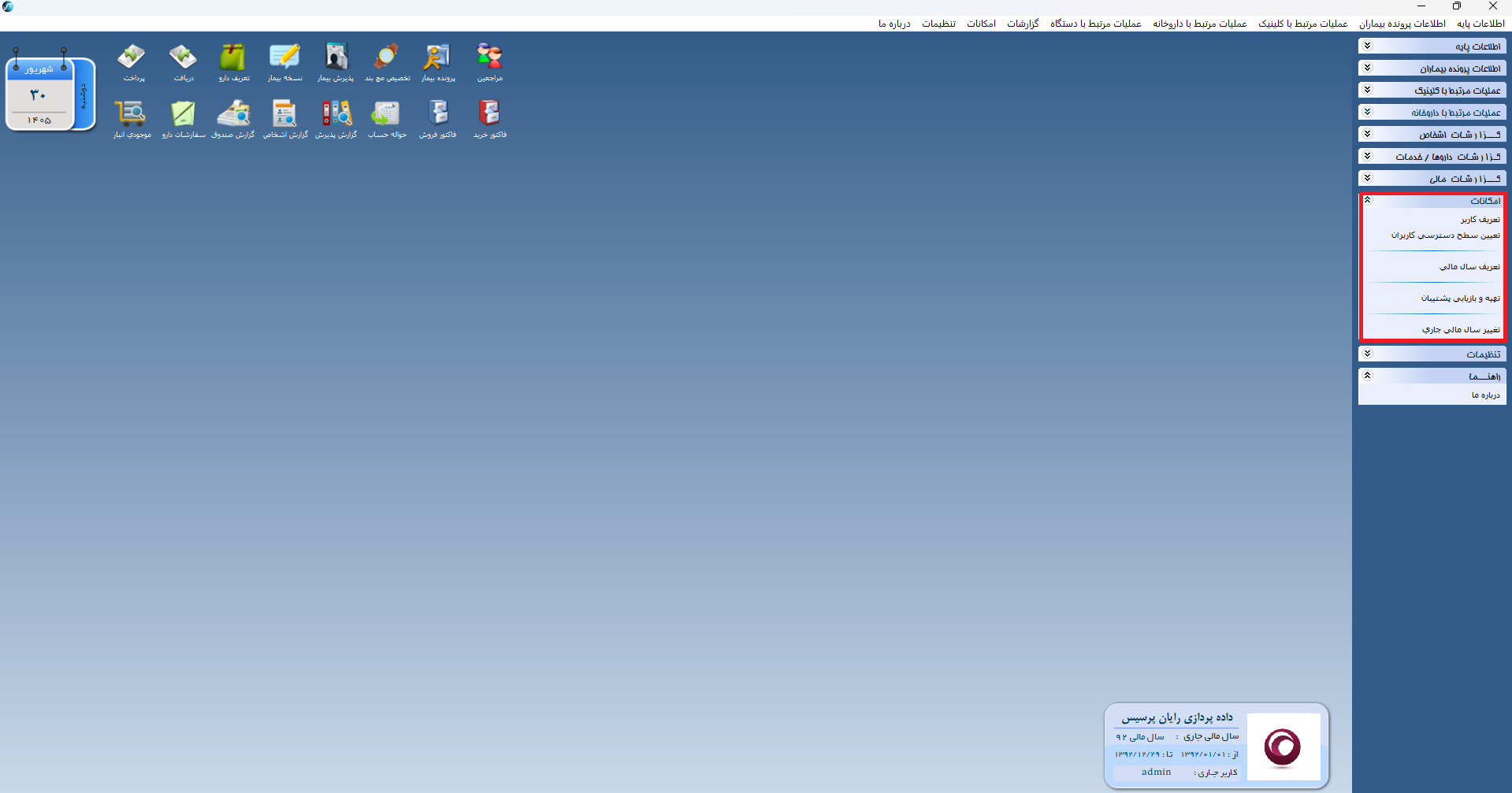Open the مراجعين (clients) shortcut icon
The height and width of the screenshot is (793, 1512).
489,62
